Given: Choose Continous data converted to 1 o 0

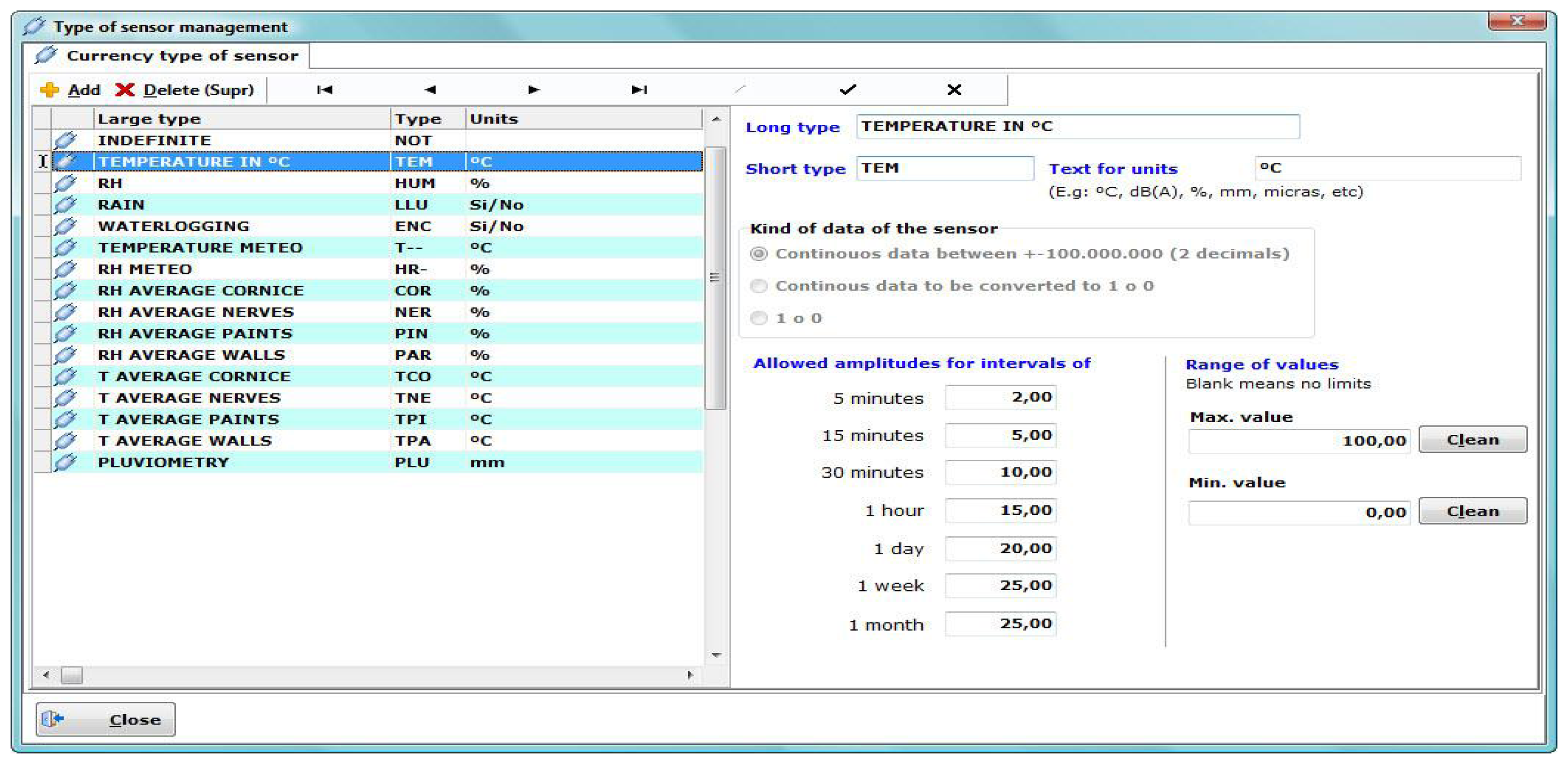Looking at the screenshot, I should (758, 286).
